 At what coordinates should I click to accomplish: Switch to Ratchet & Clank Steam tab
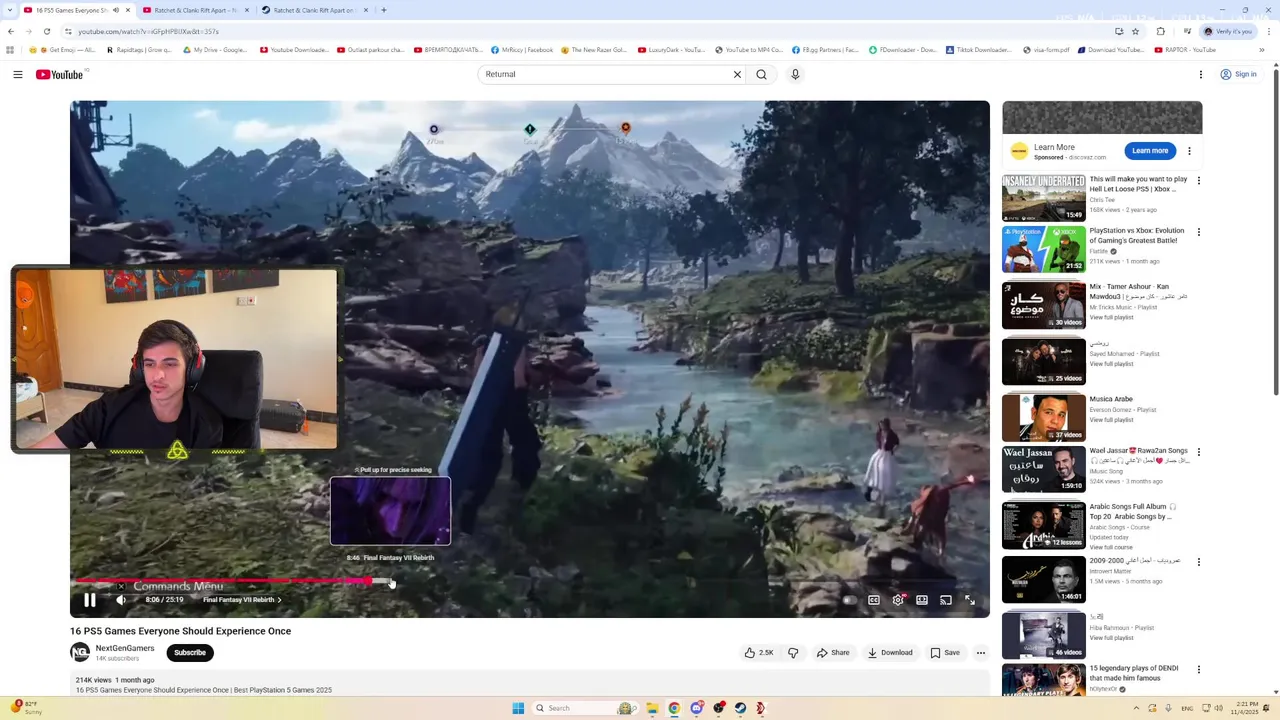coord(314,10)
